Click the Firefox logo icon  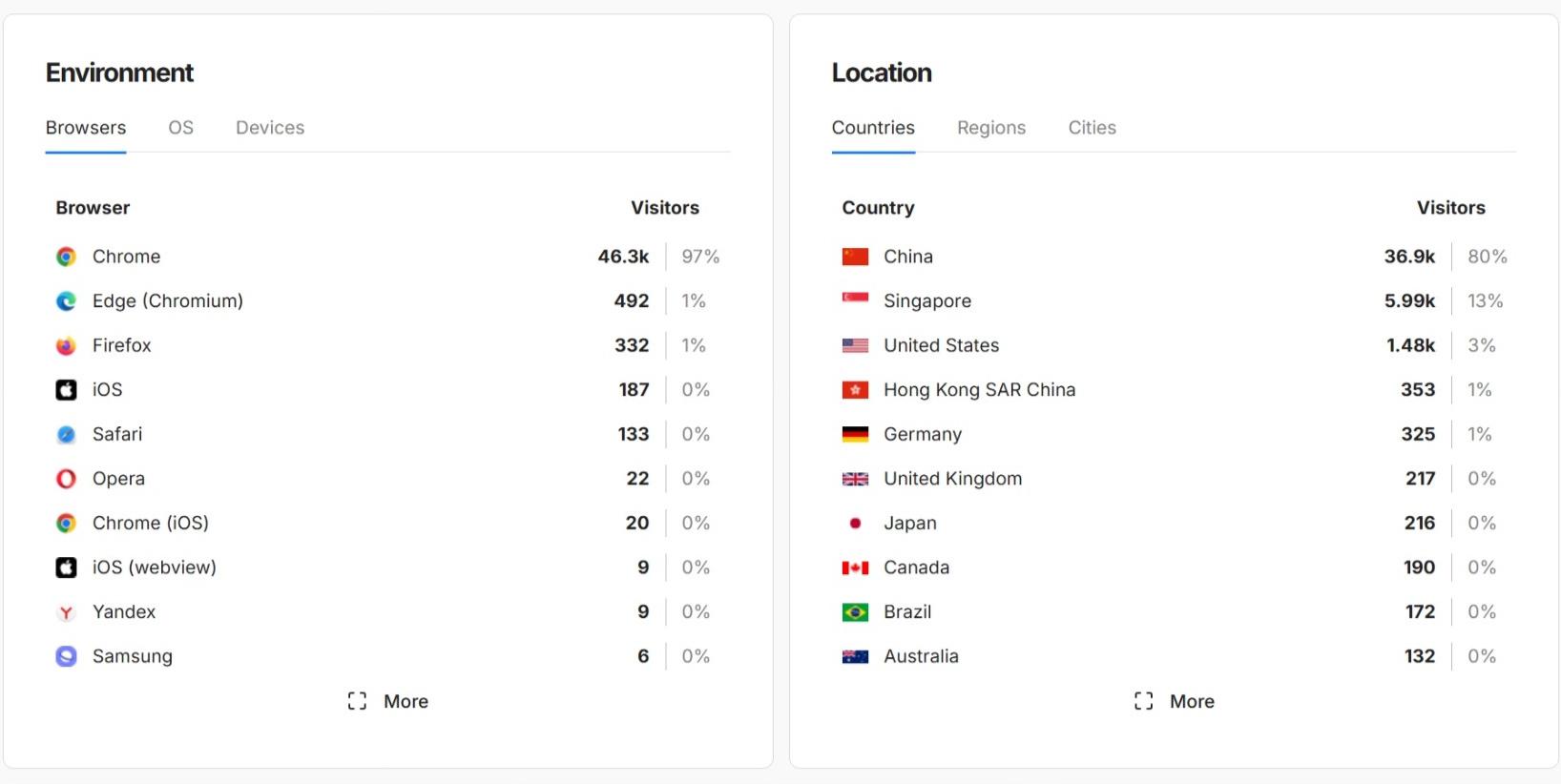coord(66,345)
